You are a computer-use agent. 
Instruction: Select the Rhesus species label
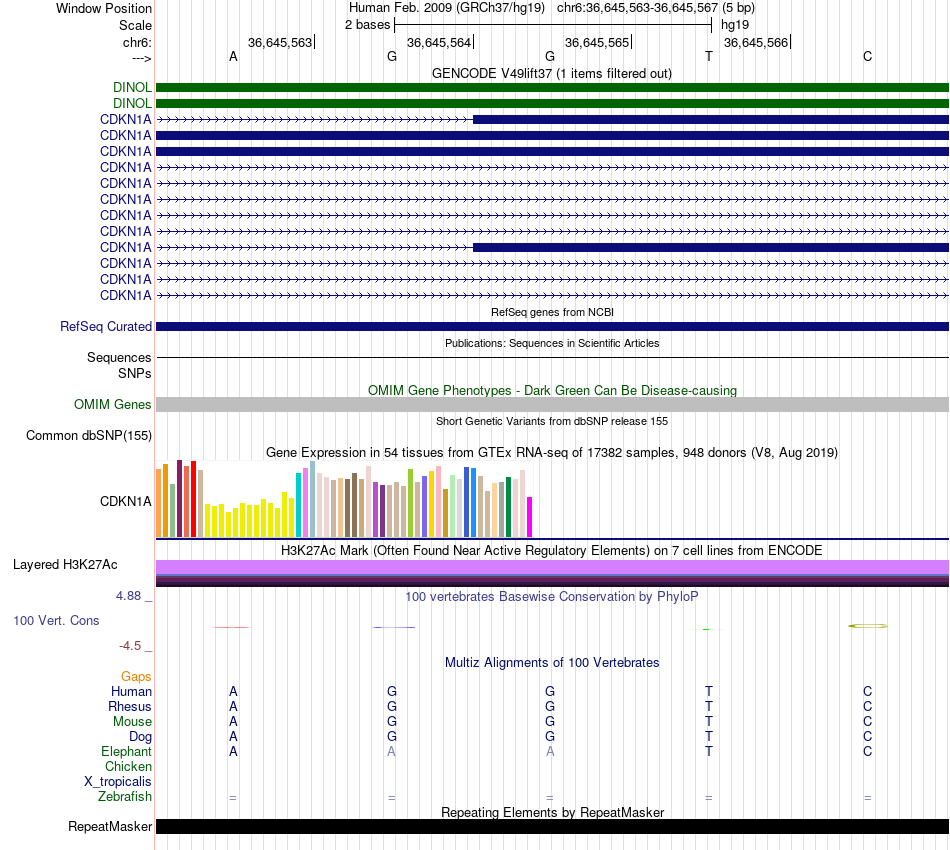click(130, 706)
